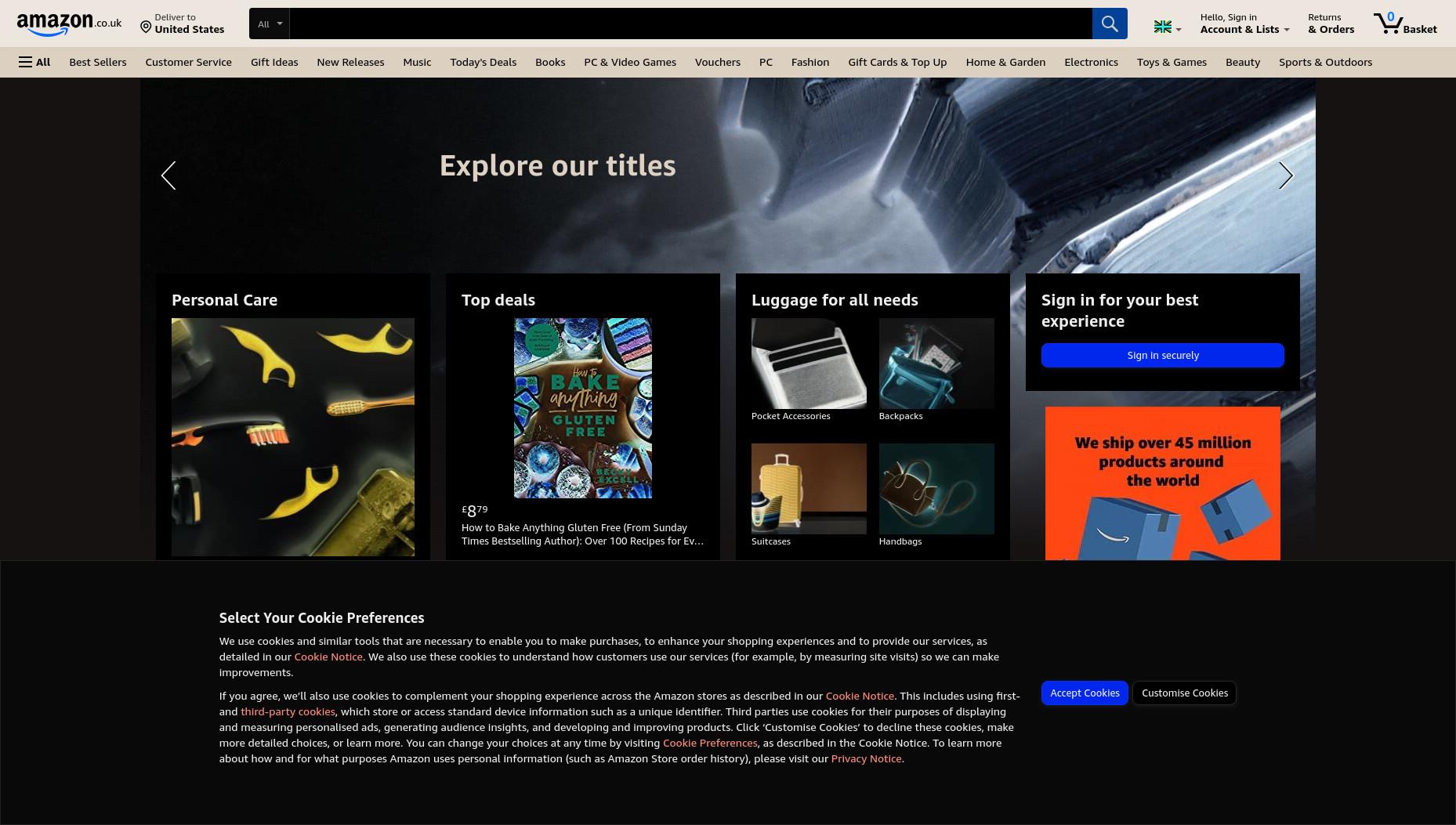Click the Customise Cookies button
1456x825 pixels.
coord(1185,693)
